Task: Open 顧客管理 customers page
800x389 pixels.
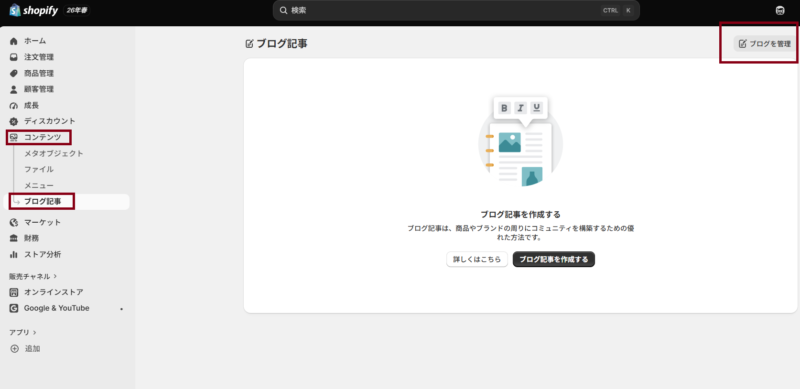Action: tap(39, 89)
